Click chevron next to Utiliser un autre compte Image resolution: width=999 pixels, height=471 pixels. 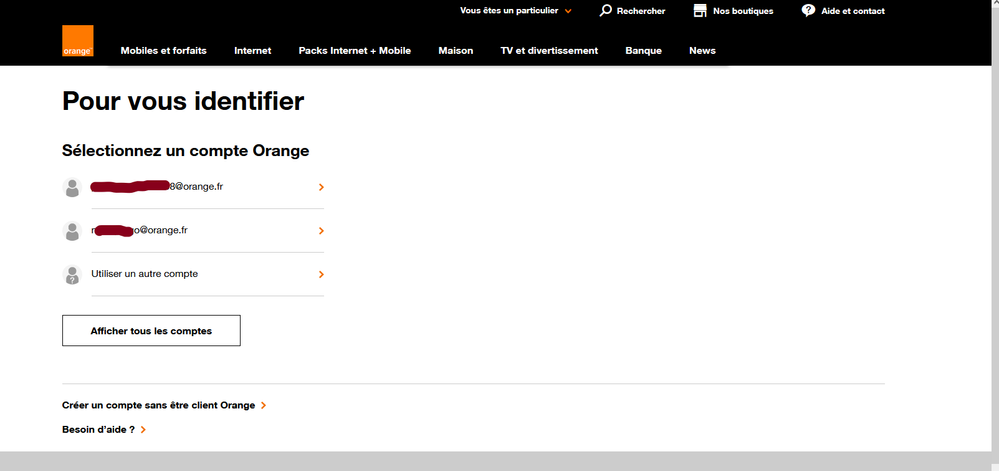point(321,275)
